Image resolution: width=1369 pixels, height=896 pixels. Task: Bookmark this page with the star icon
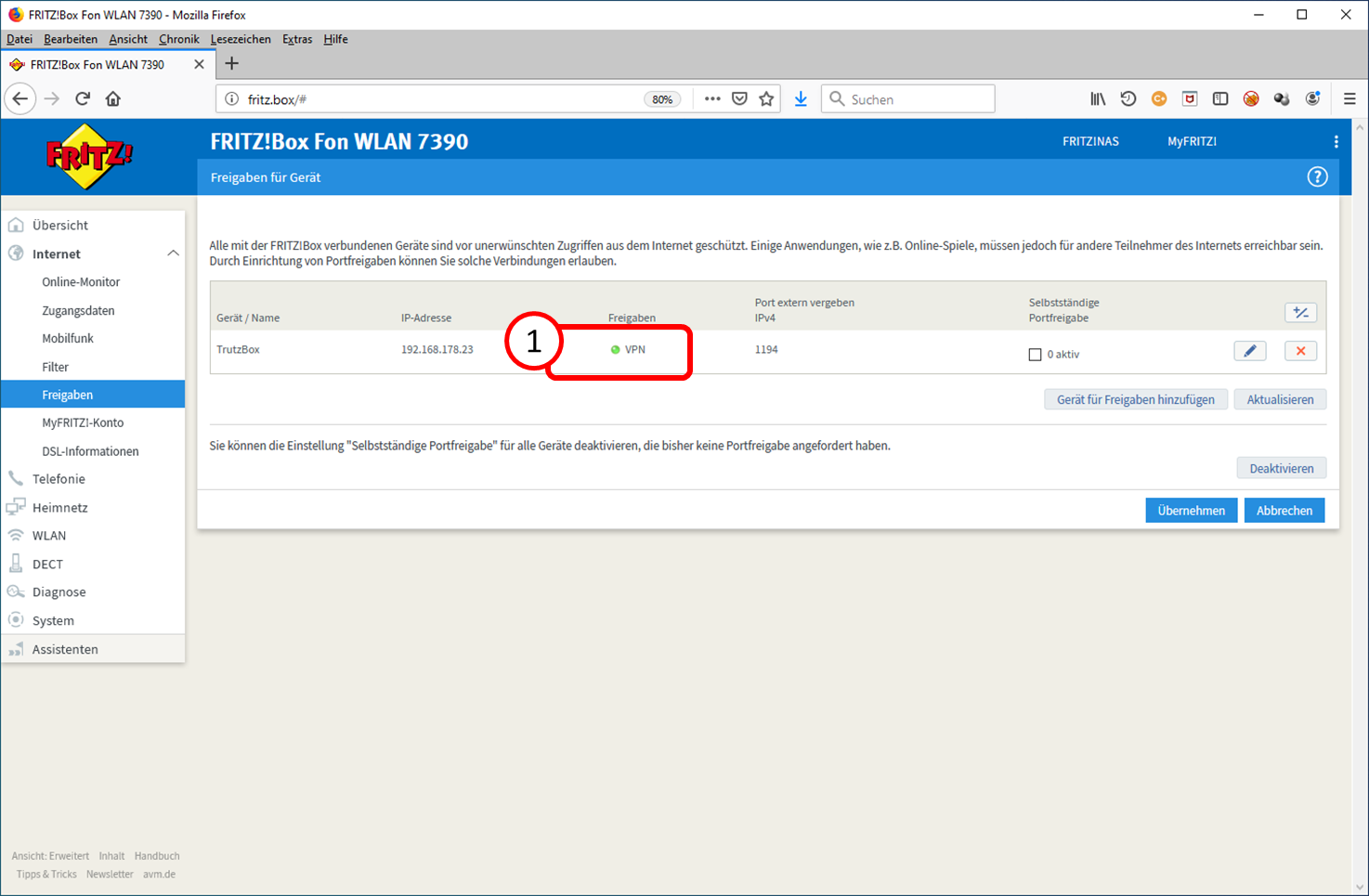tap(766, 99)
